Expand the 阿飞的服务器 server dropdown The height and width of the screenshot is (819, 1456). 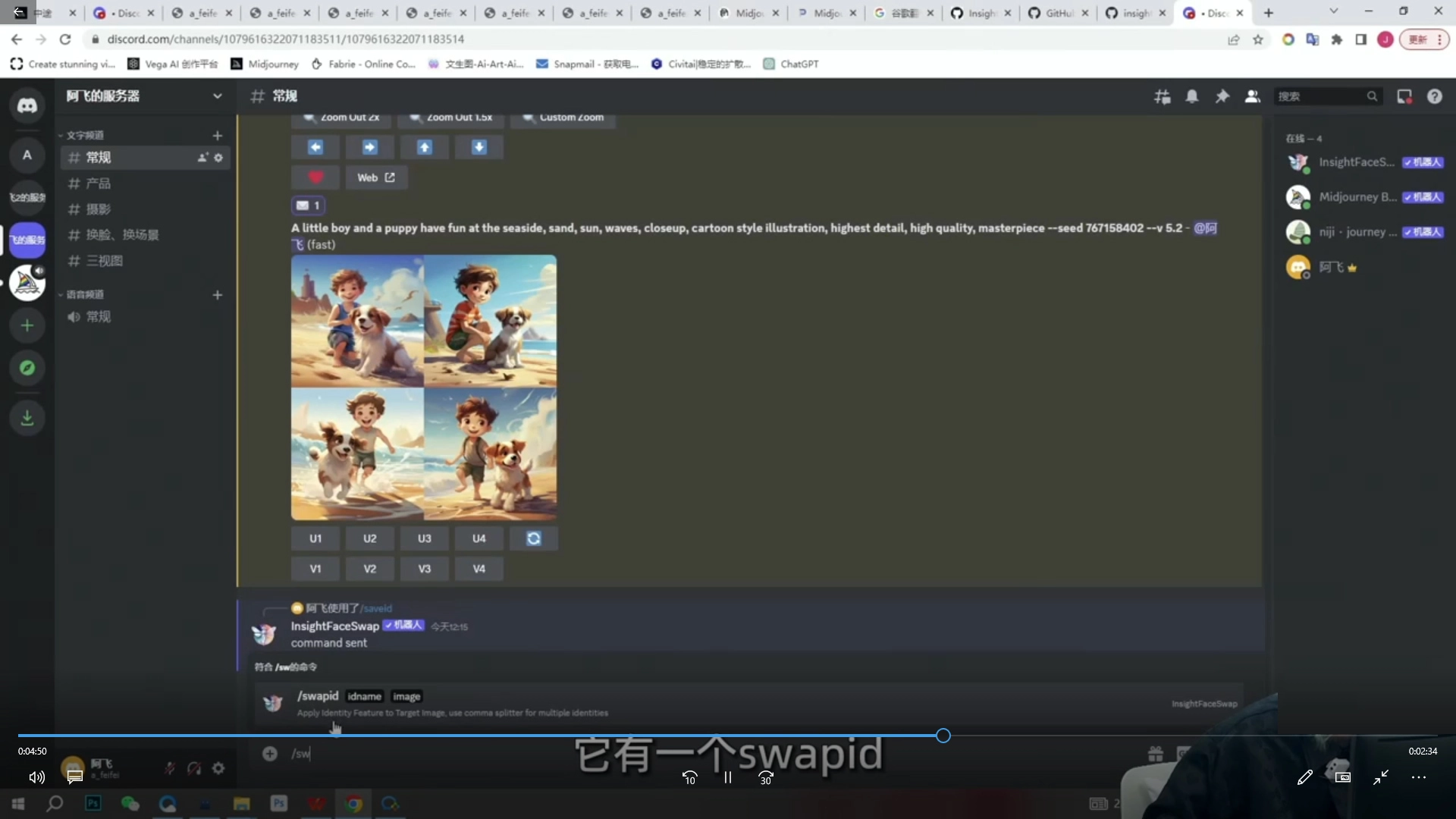[x=218, y=96]
